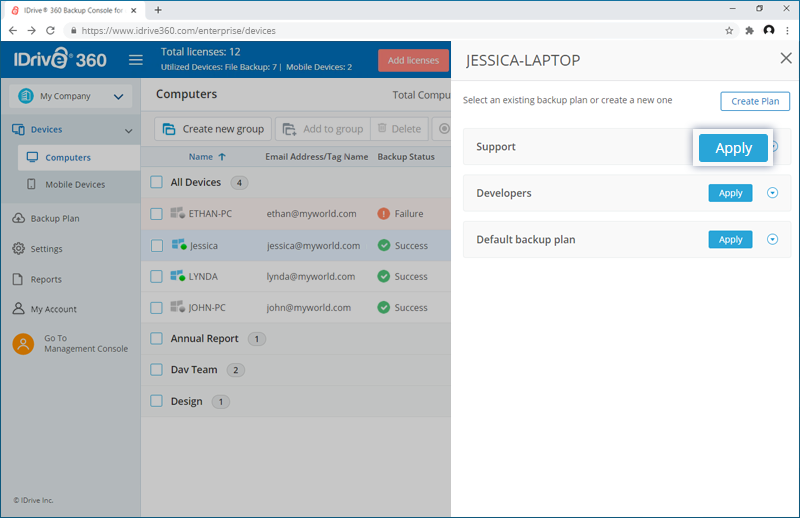Click Create Plan button
The image size is (800, 518).
(755, 101)
